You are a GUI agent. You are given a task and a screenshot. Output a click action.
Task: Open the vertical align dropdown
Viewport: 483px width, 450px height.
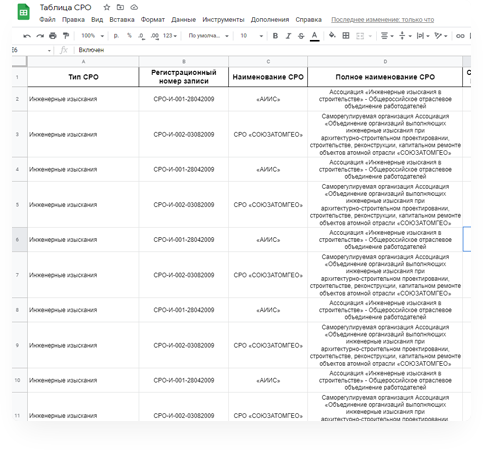pyautogui.click(x=405, y=36)
